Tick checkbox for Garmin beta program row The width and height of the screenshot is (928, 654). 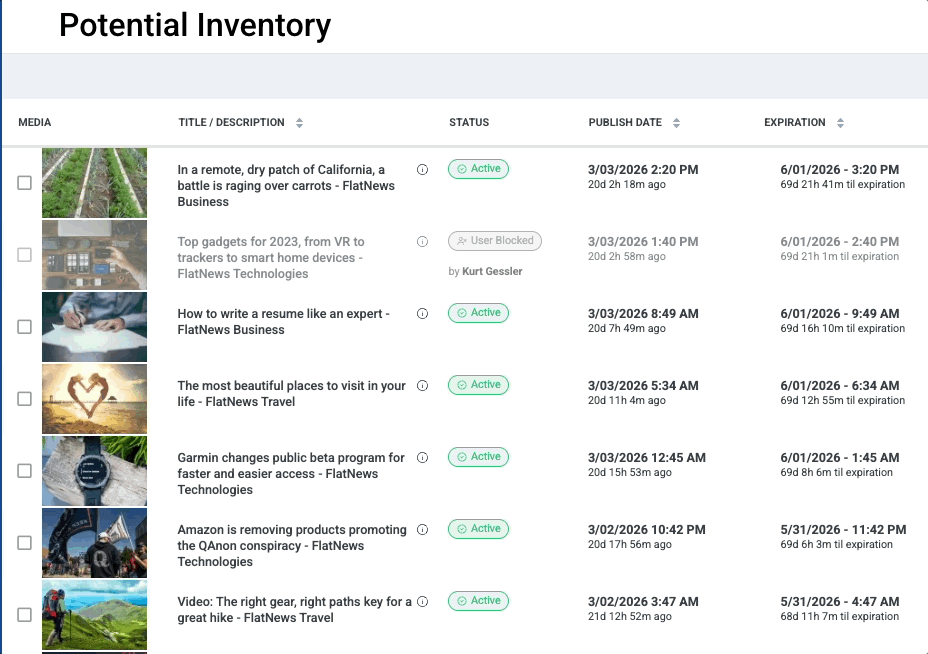(25, 471)
